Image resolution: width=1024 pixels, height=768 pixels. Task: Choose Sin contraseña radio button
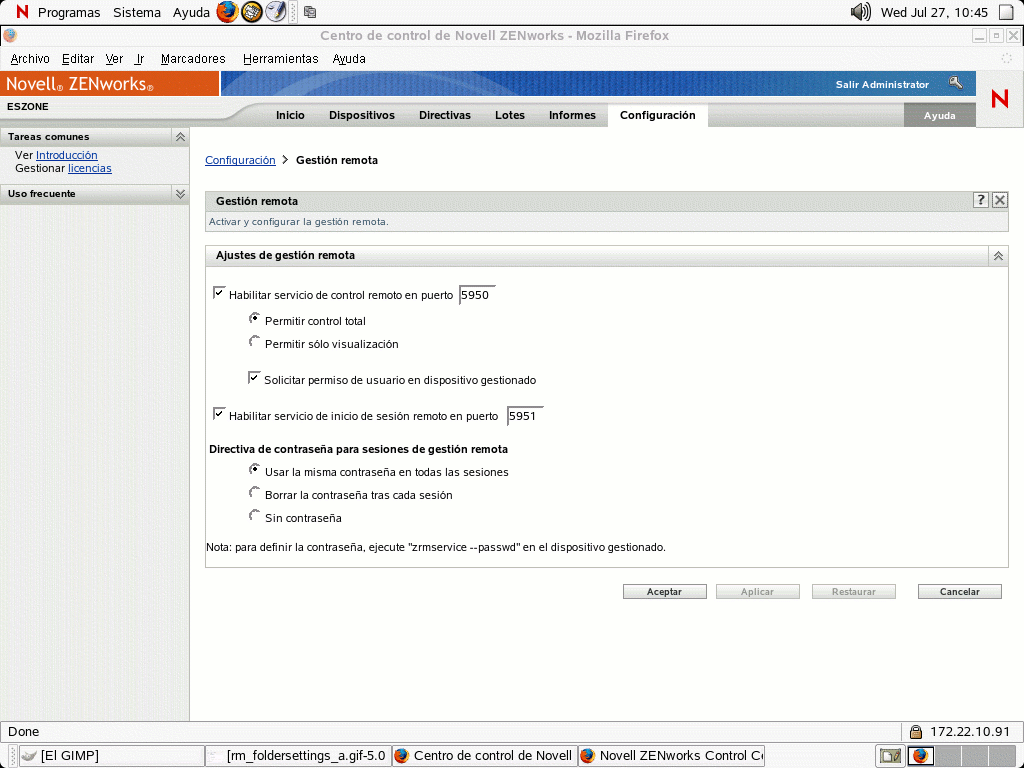click(x=254, y=516)
